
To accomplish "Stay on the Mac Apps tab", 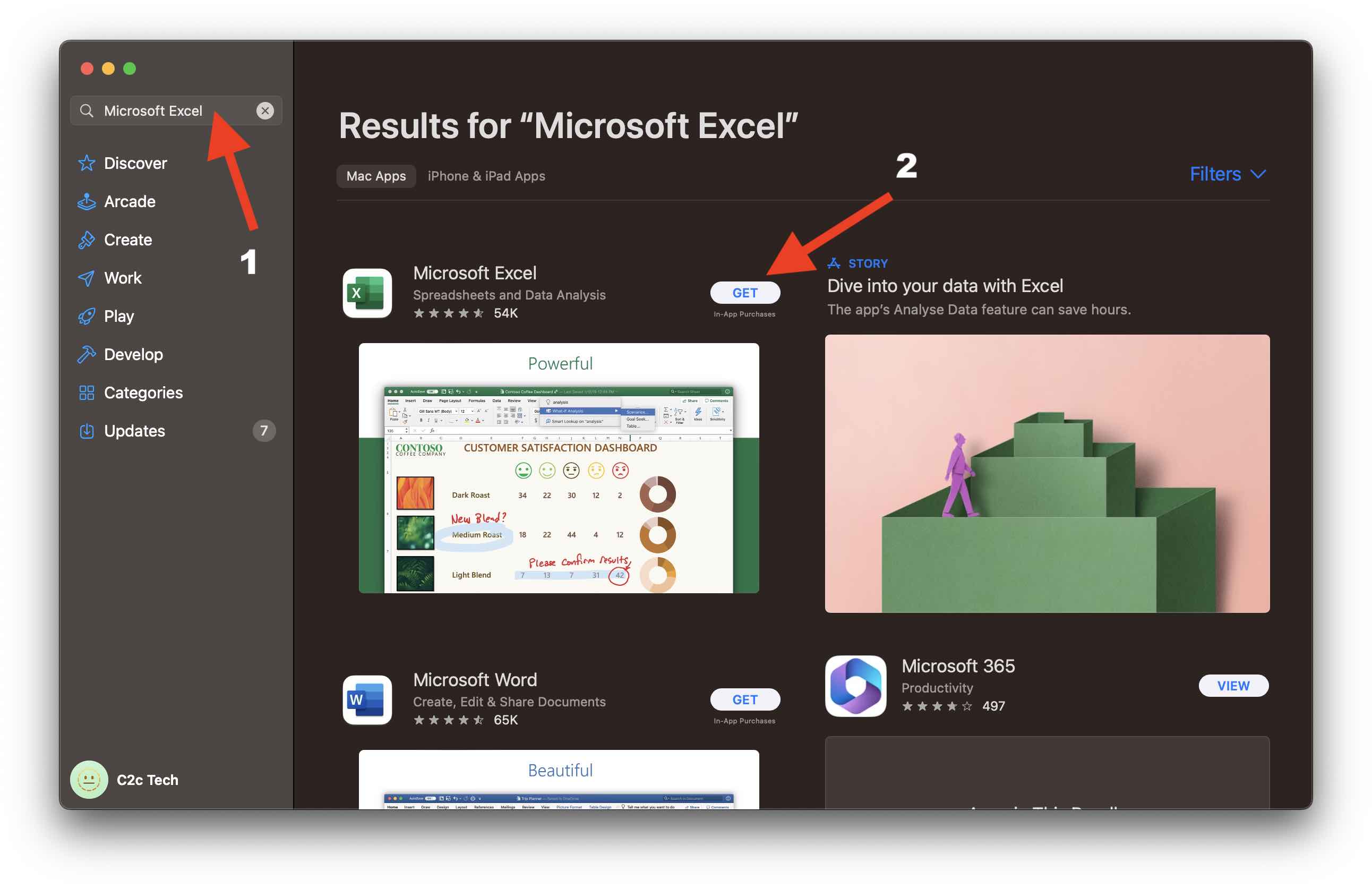I will click(x=375, y=176).
